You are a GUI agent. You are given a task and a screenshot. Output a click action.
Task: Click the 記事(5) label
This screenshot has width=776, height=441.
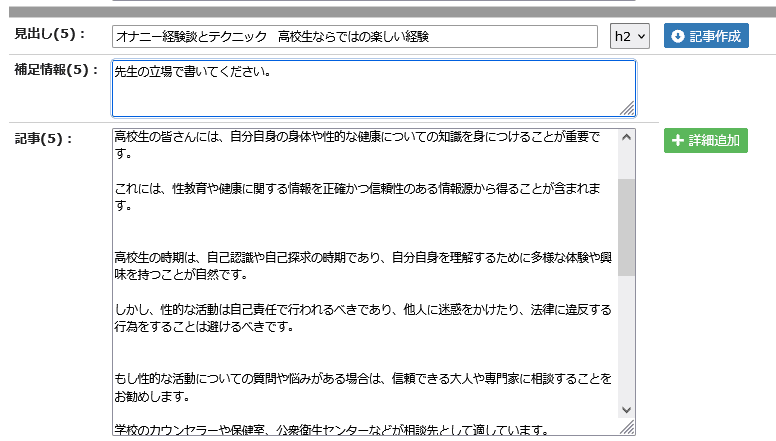pyautogui.click(x=43, y=139)
